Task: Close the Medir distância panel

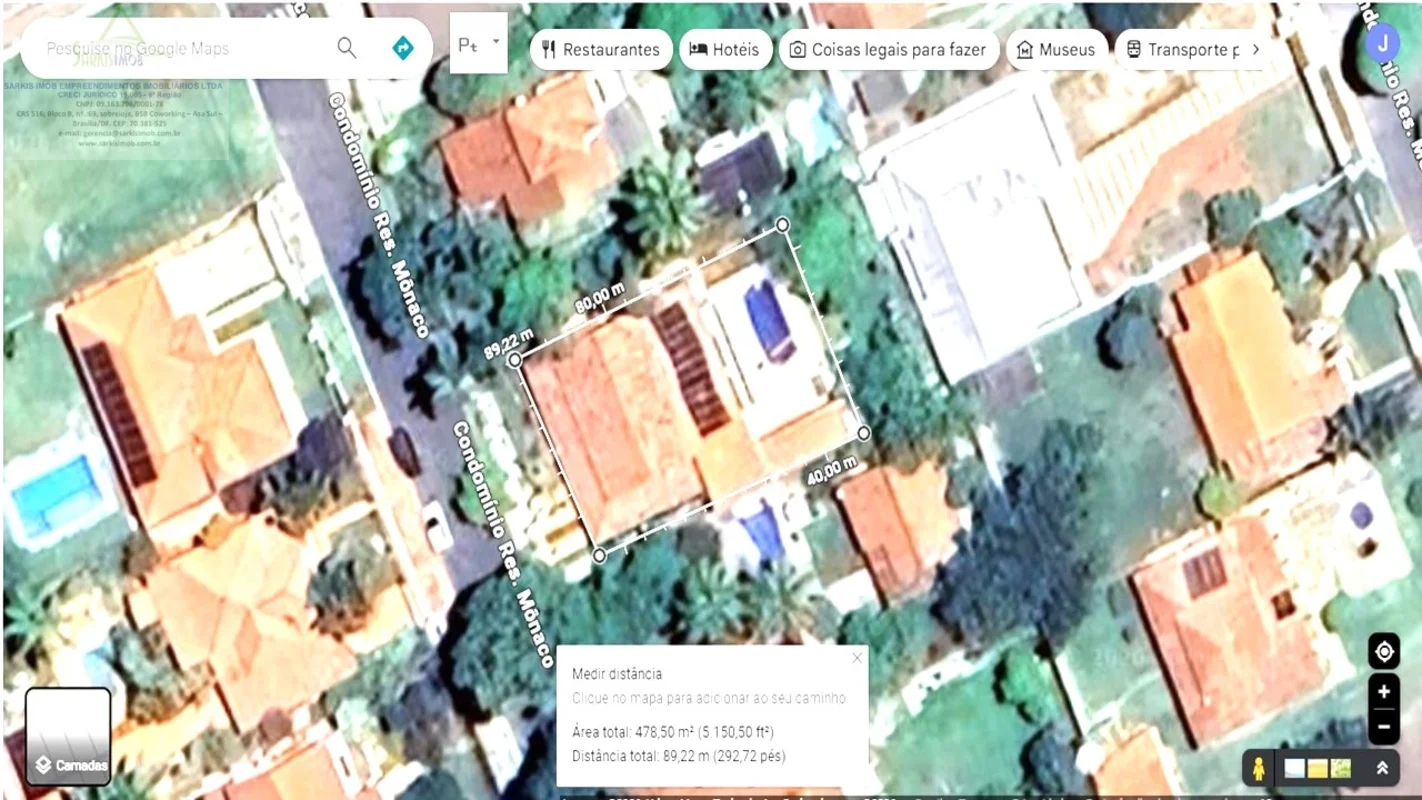Action: click(x=856, y=658)
